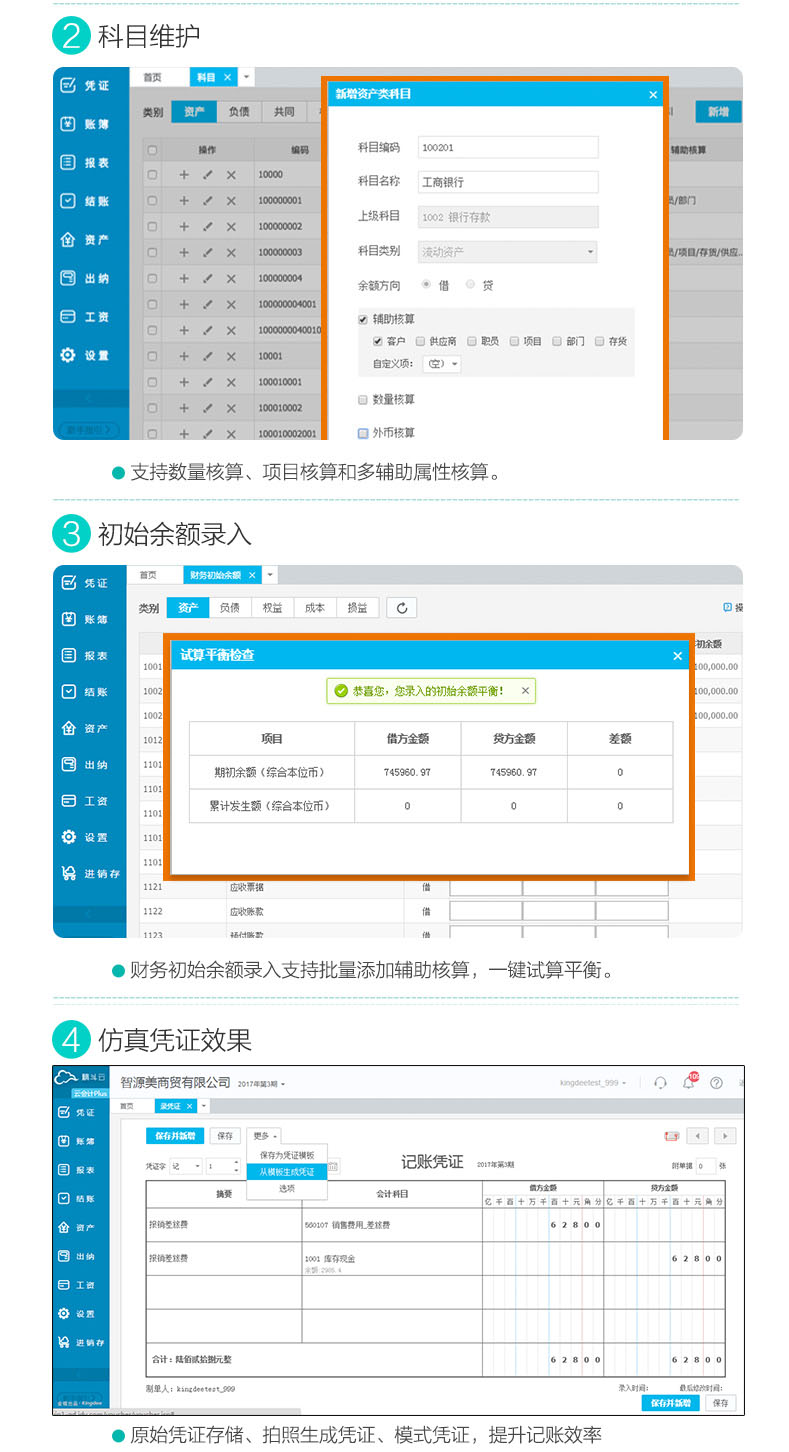Click the 进销存 cart icon in voucher screen sidebar
This screenshot has height=1452, width=789.
pos(64,1342)
